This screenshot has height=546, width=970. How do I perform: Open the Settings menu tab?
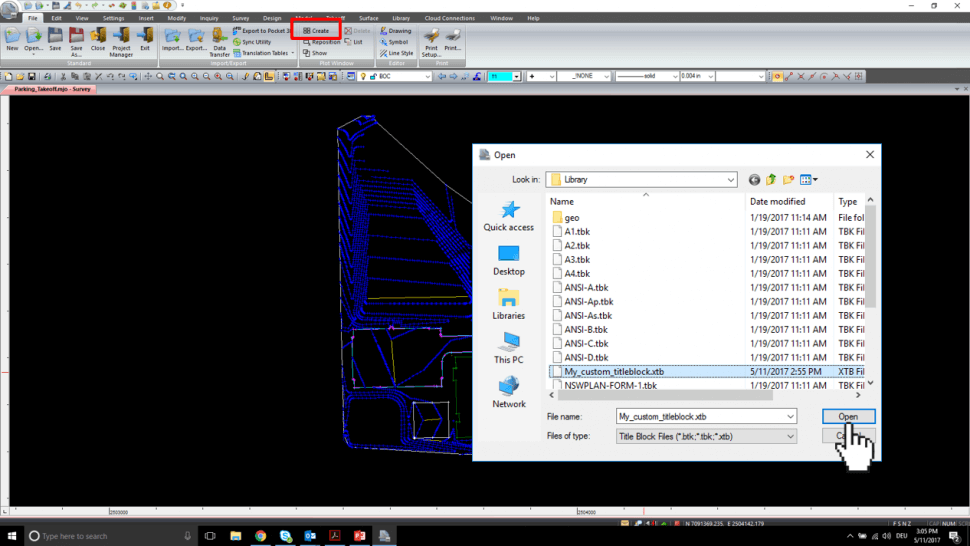click(113, 19)
